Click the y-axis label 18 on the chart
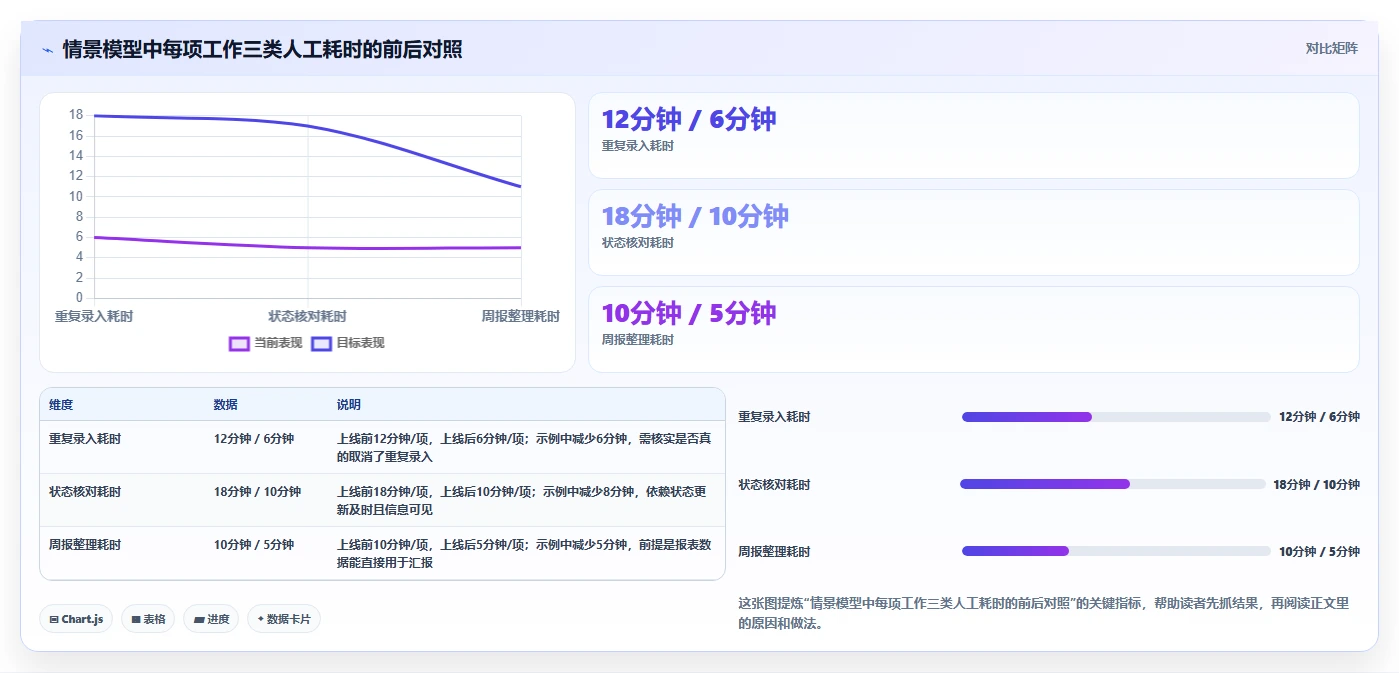Image resolution: width=1399 pixels, height=673 pixels. tap(76, 115)
